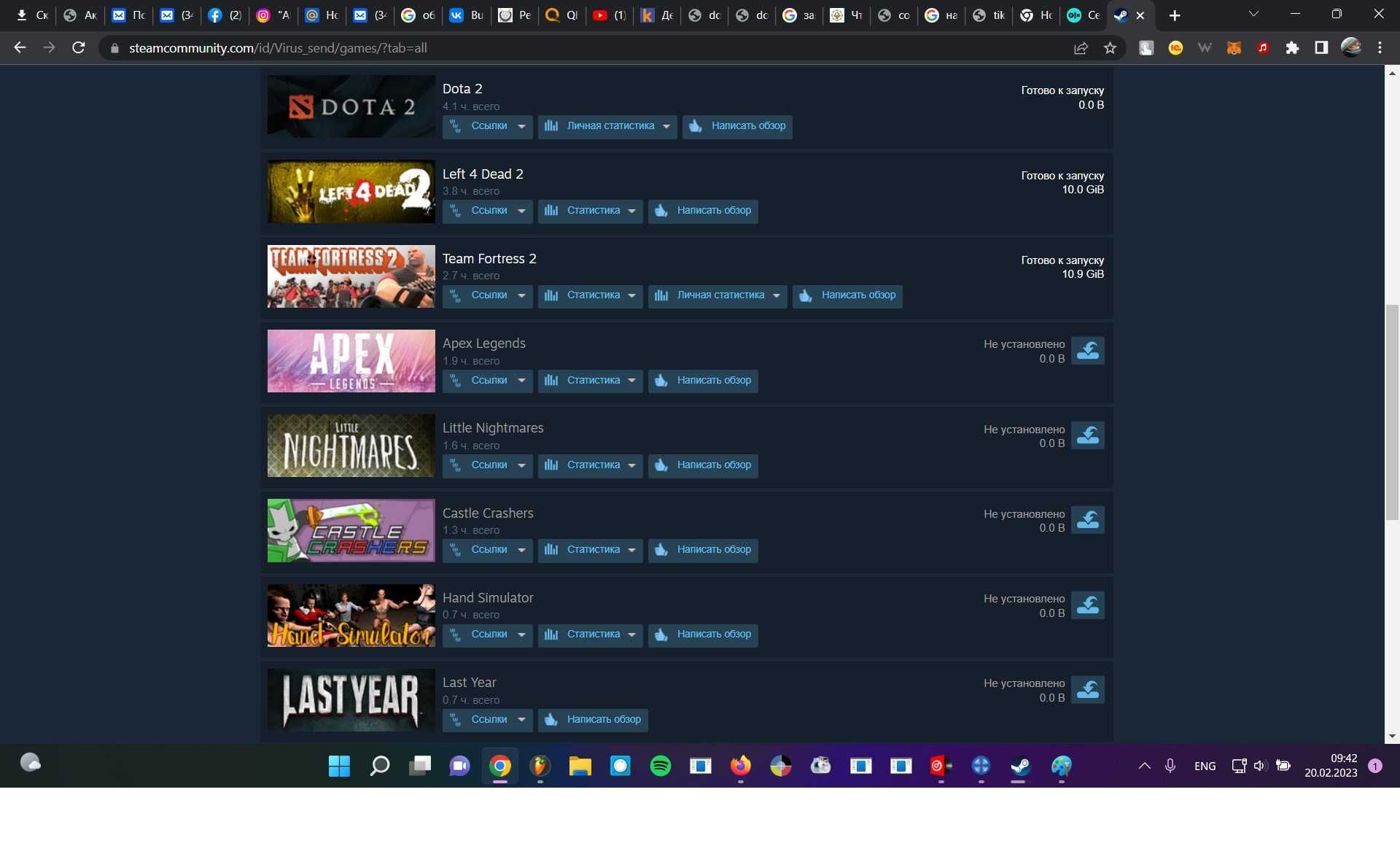
Task: Click the Little Nightmares install download icon
Action: point(1087,435)
